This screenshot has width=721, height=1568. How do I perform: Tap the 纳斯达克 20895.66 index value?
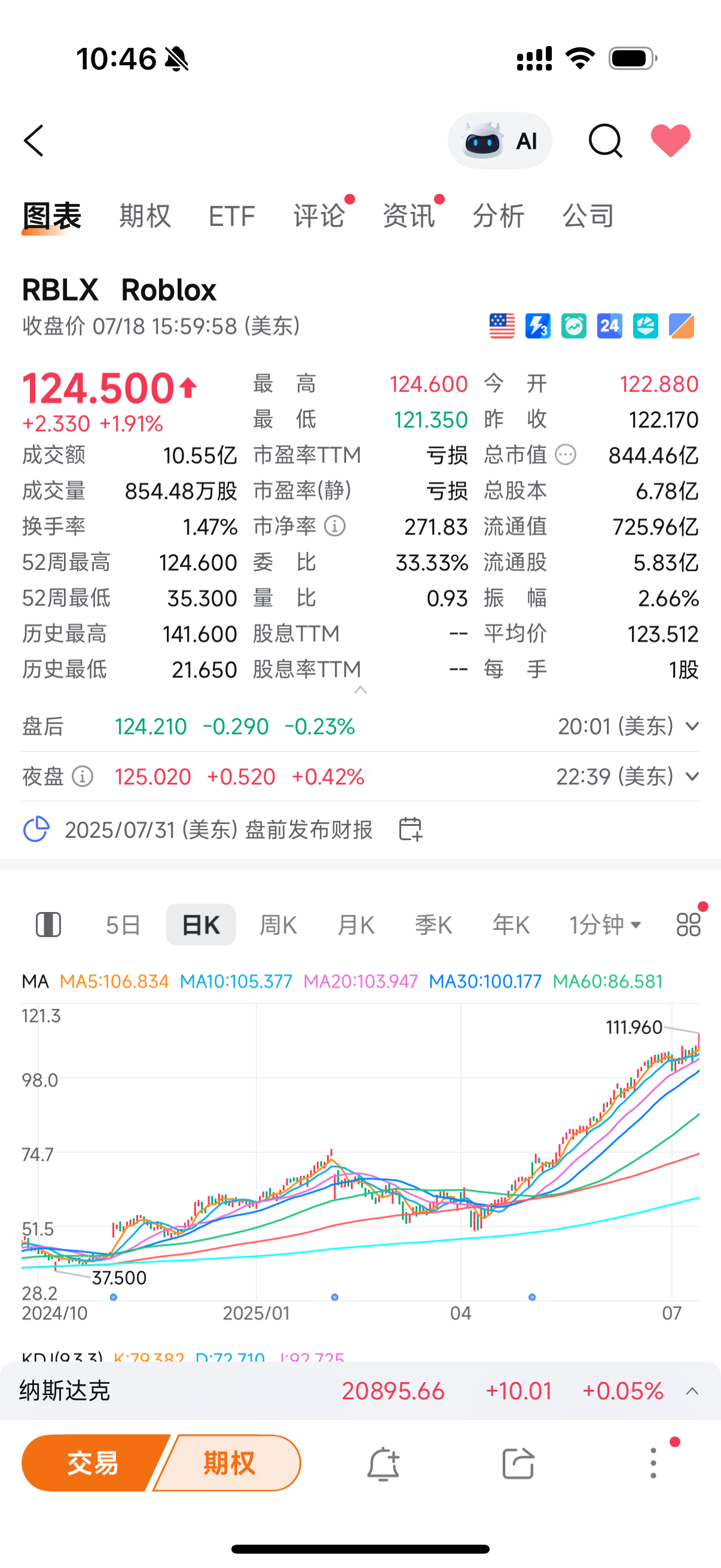[x=393, y=1392]
